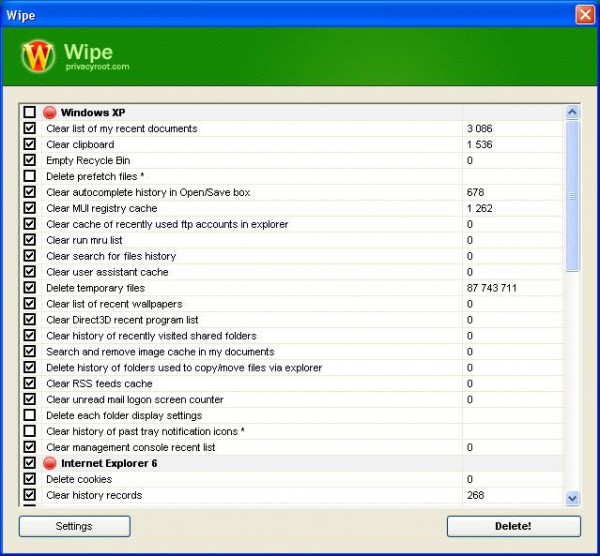This screenshot has height=556, width=600.
Task: Uncheck the Internet Explorer 6 group checkbox
Action: (x=29, y=463)
